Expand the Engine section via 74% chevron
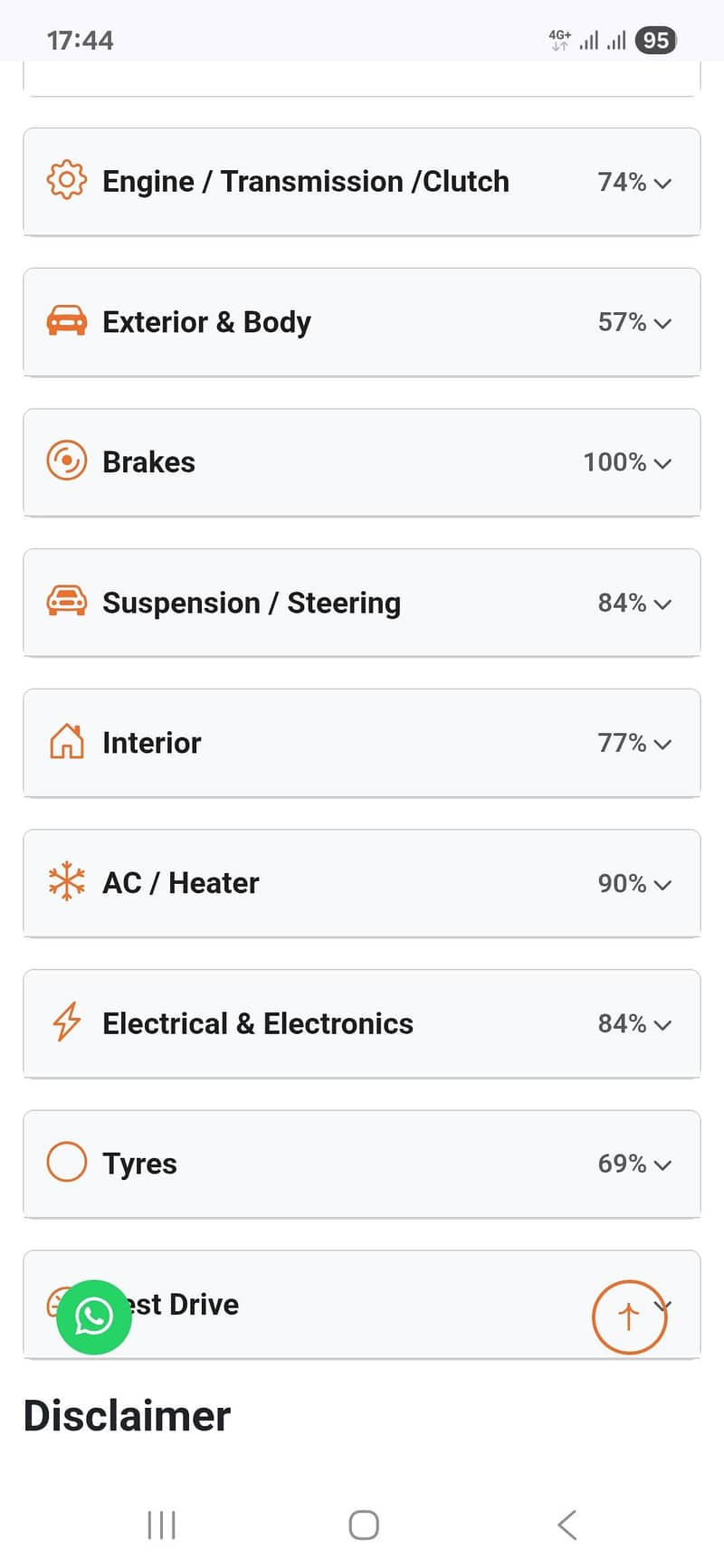This screenshot has width=724, height=1568. click(x=662, y=183)
